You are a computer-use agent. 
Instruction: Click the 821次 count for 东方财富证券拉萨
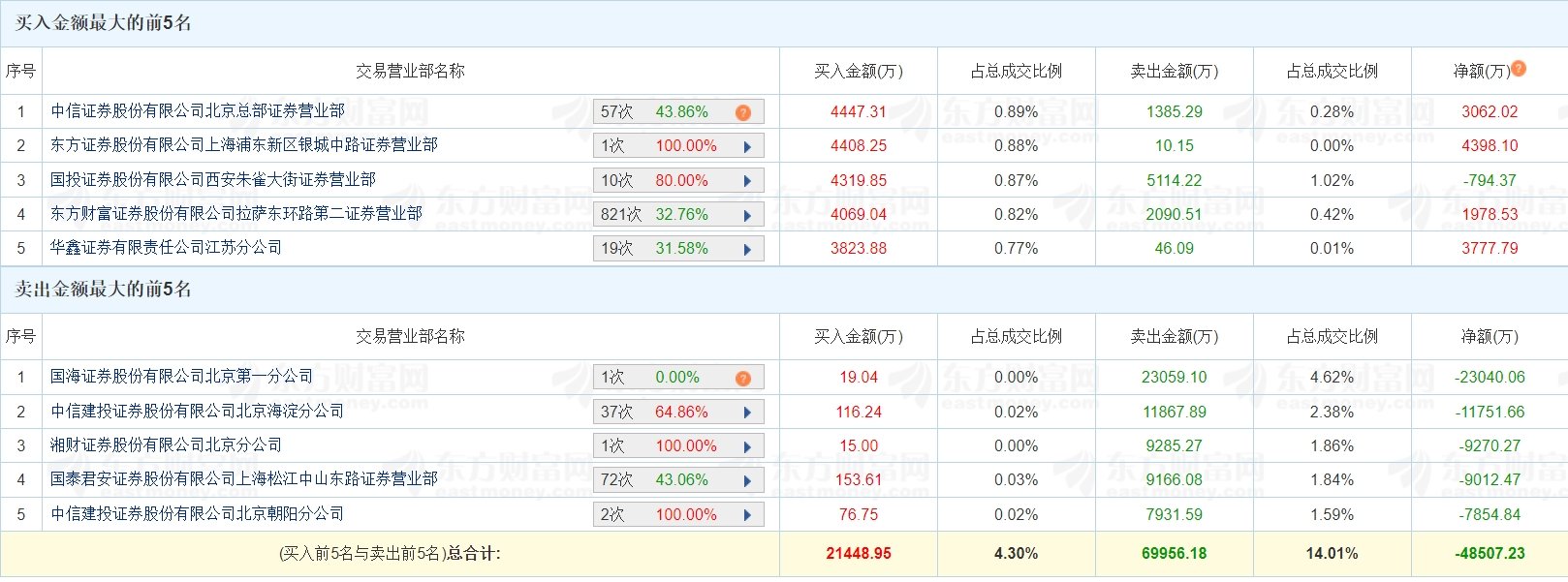click(621, 215)
